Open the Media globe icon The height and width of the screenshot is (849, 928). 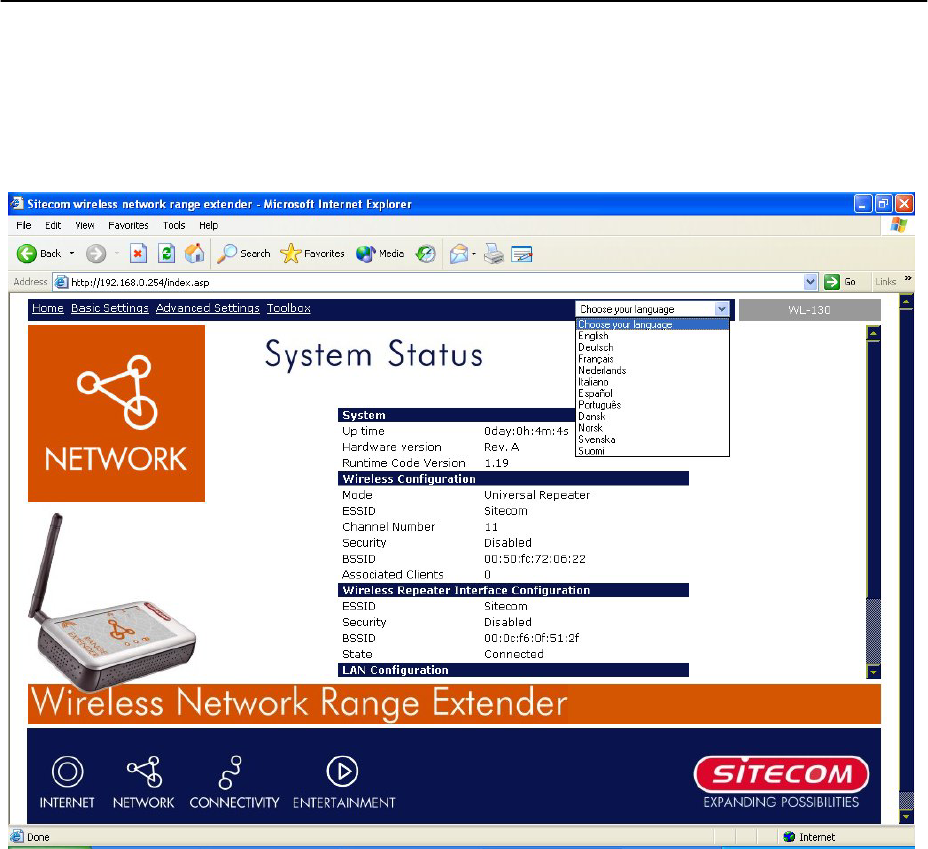[x=365, y=254]
